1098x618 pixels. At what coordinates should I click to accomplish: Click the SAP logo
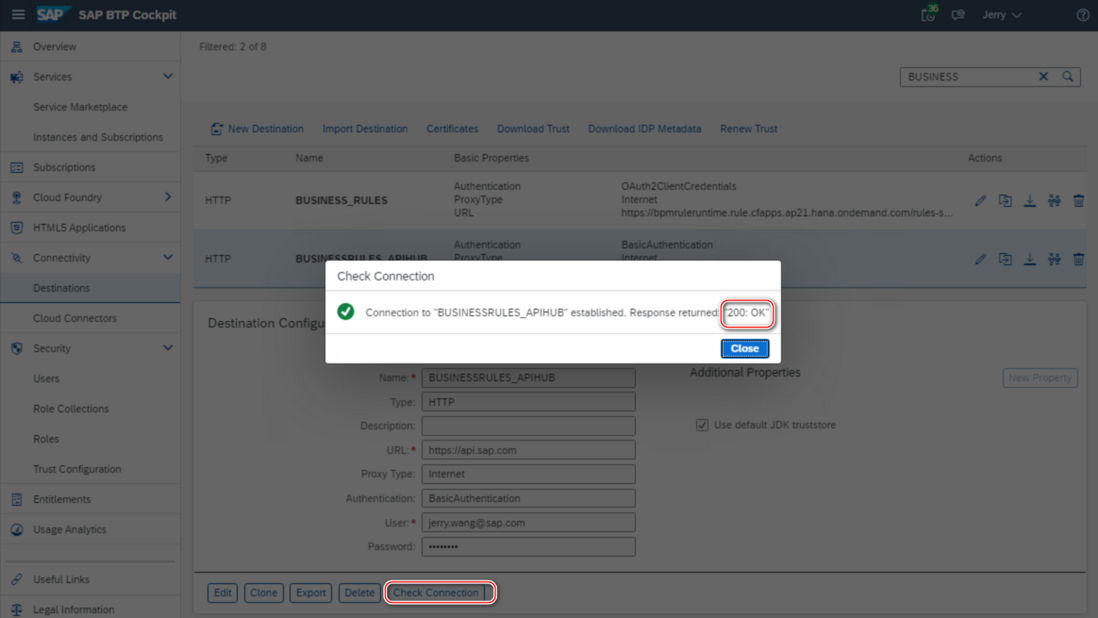51,15
